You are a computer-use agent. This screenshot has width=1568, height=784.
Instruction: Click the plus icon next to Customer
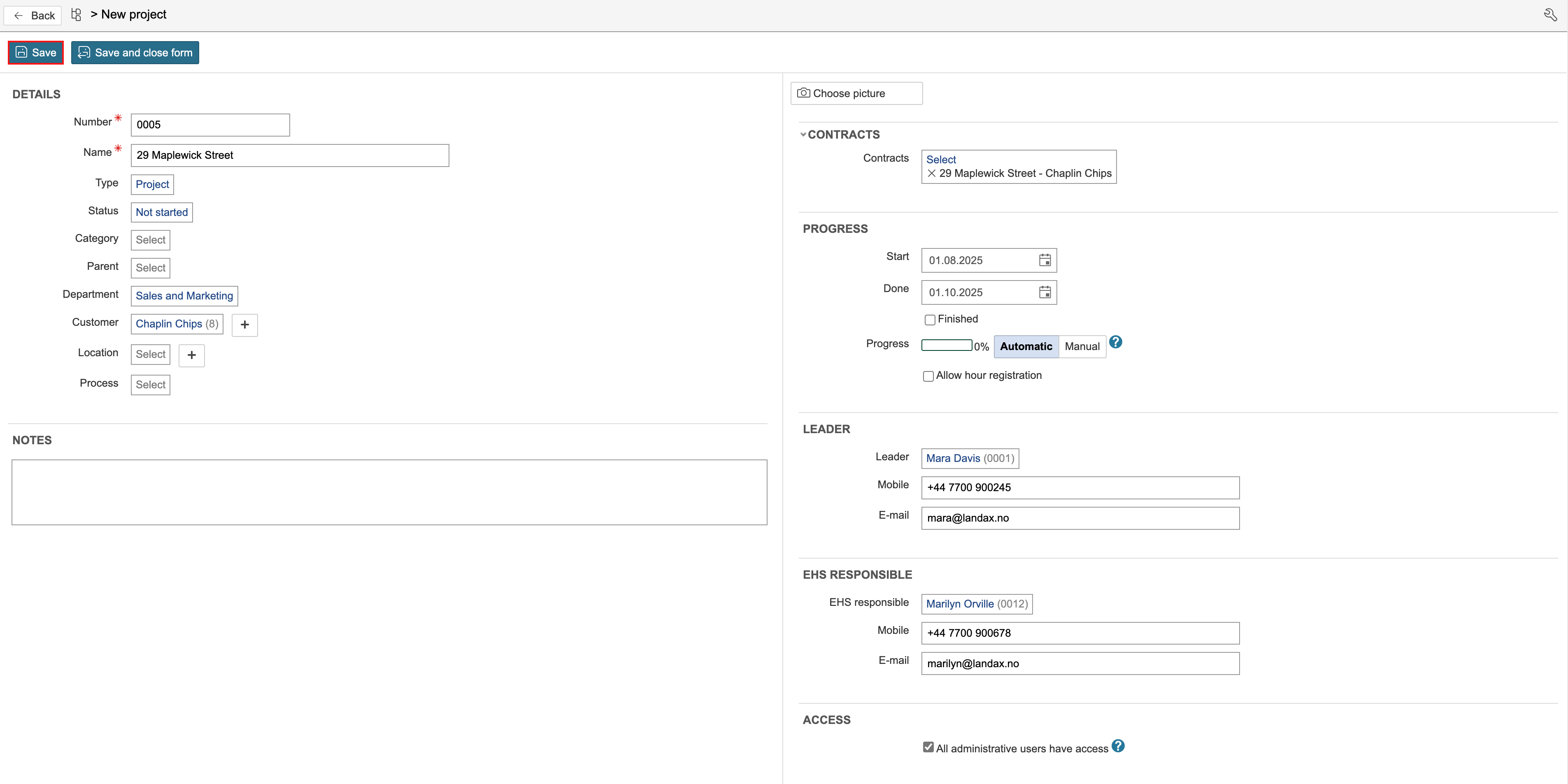[x=245, y=325]
